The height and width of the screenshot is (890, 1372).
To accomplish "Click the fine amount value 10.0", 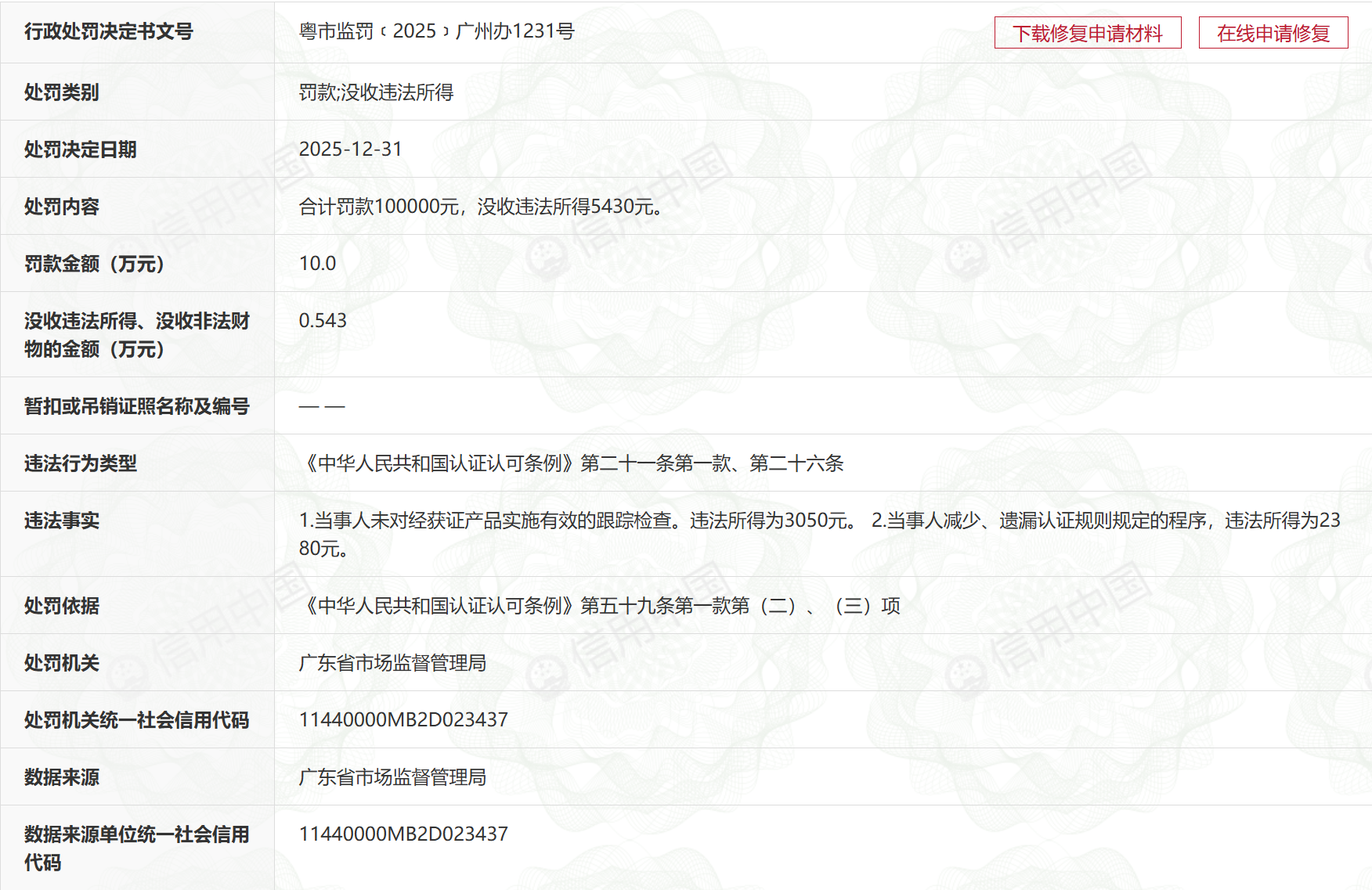I will point(317,264).
